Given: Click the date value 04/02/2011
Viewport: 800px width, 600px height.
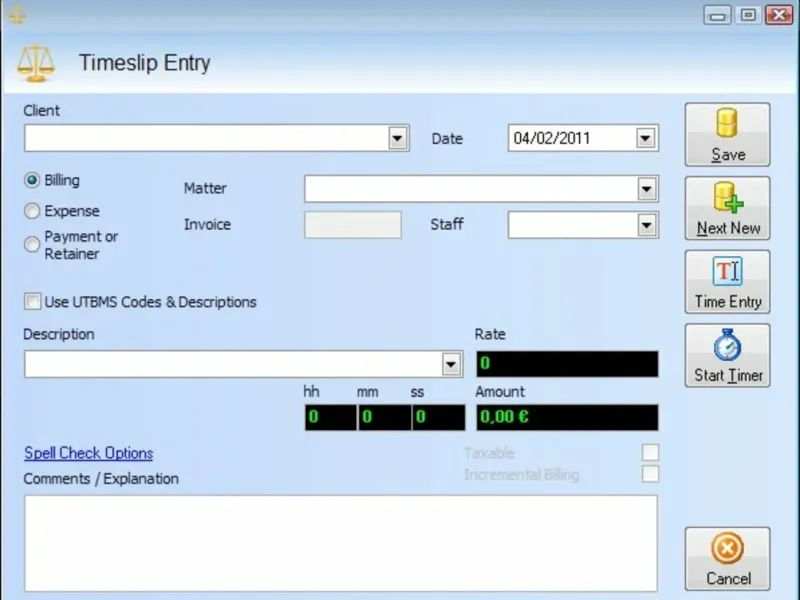Looking at the screenshot, I should tap(552, 138).
